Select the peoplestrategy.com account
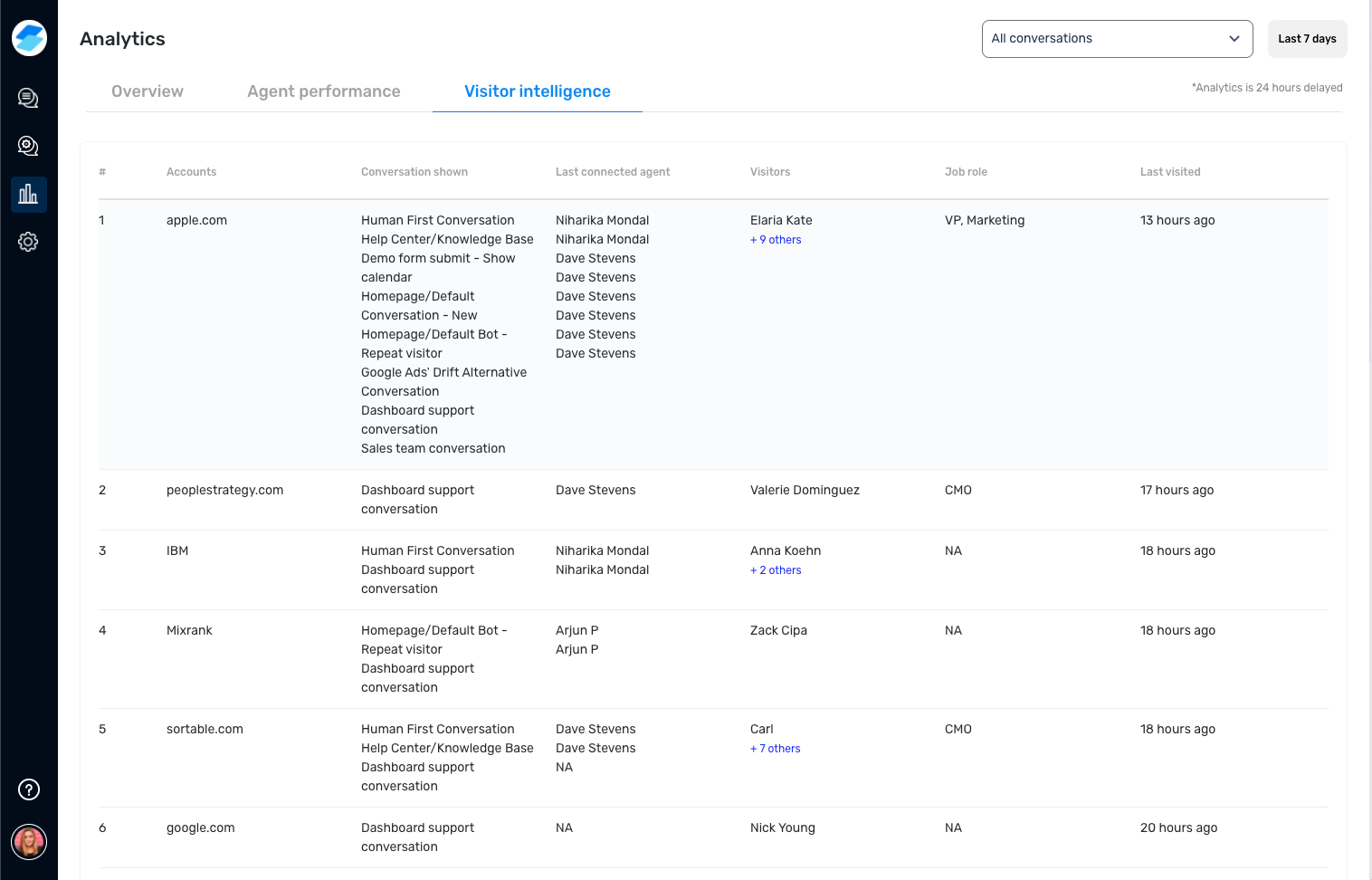The height and width of the screenshot is (880, 1372). 224,490
